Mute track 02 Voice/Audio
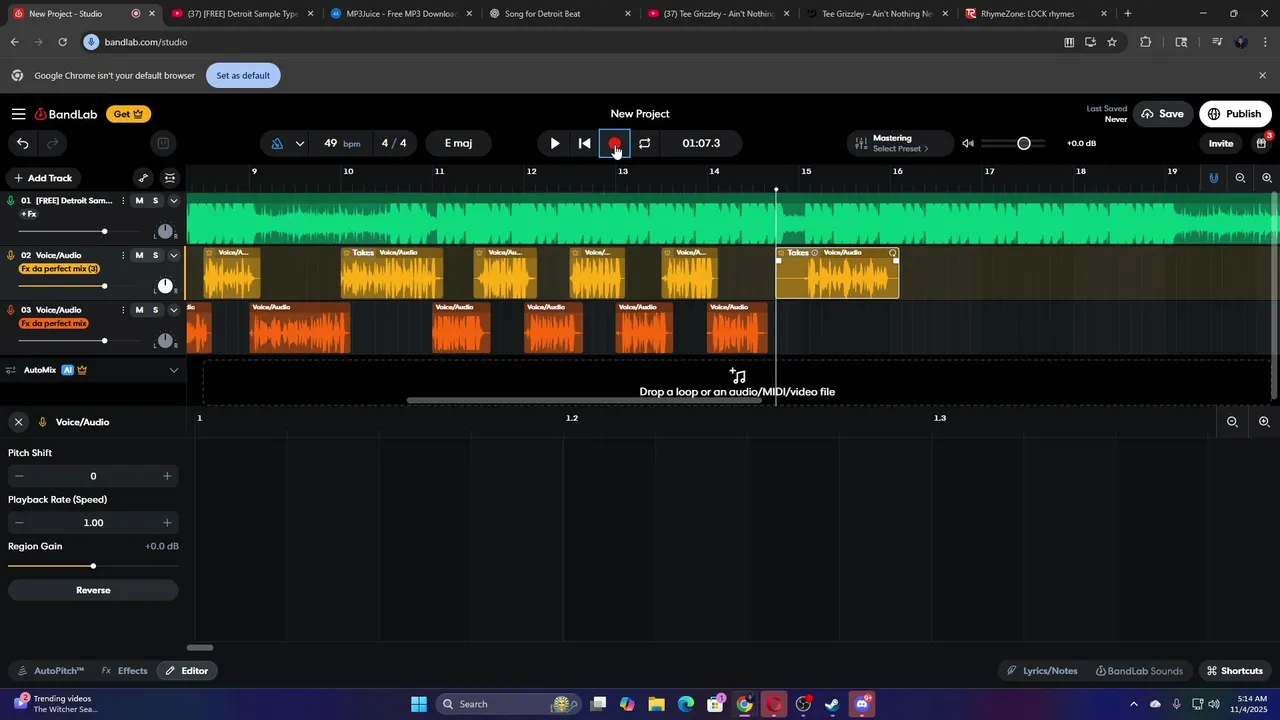This screenshot has width=1280, height=720. 139,255
